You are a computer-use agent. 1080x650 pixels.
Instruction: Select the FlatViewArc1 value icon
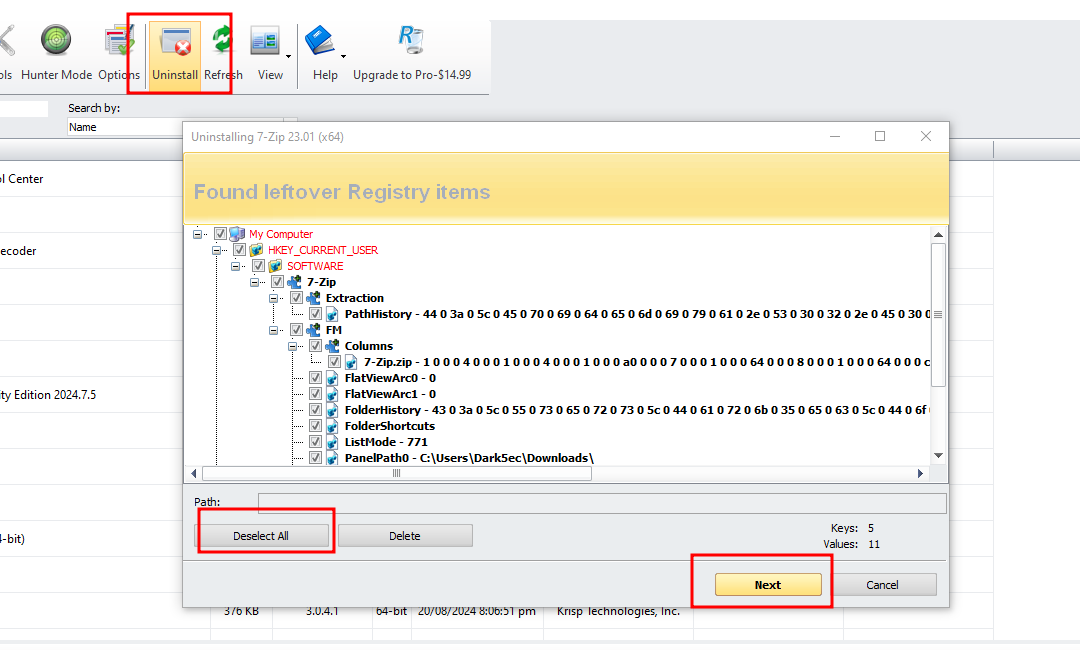pyautogui.click(x=332, y=394)
